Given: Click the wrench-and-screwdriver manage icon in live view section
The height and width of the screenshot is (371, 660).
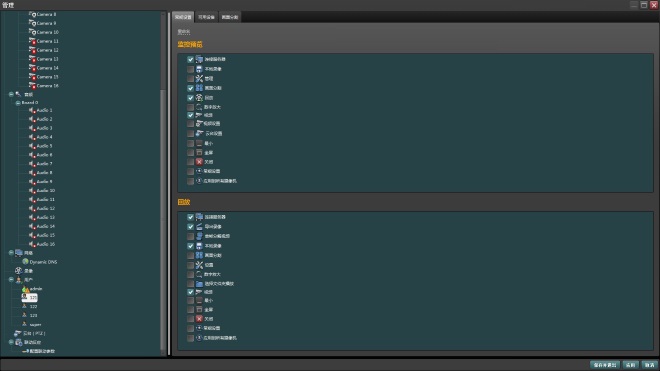Looking at the screenshot, I should pyautogui.click(x=199, y=79).
